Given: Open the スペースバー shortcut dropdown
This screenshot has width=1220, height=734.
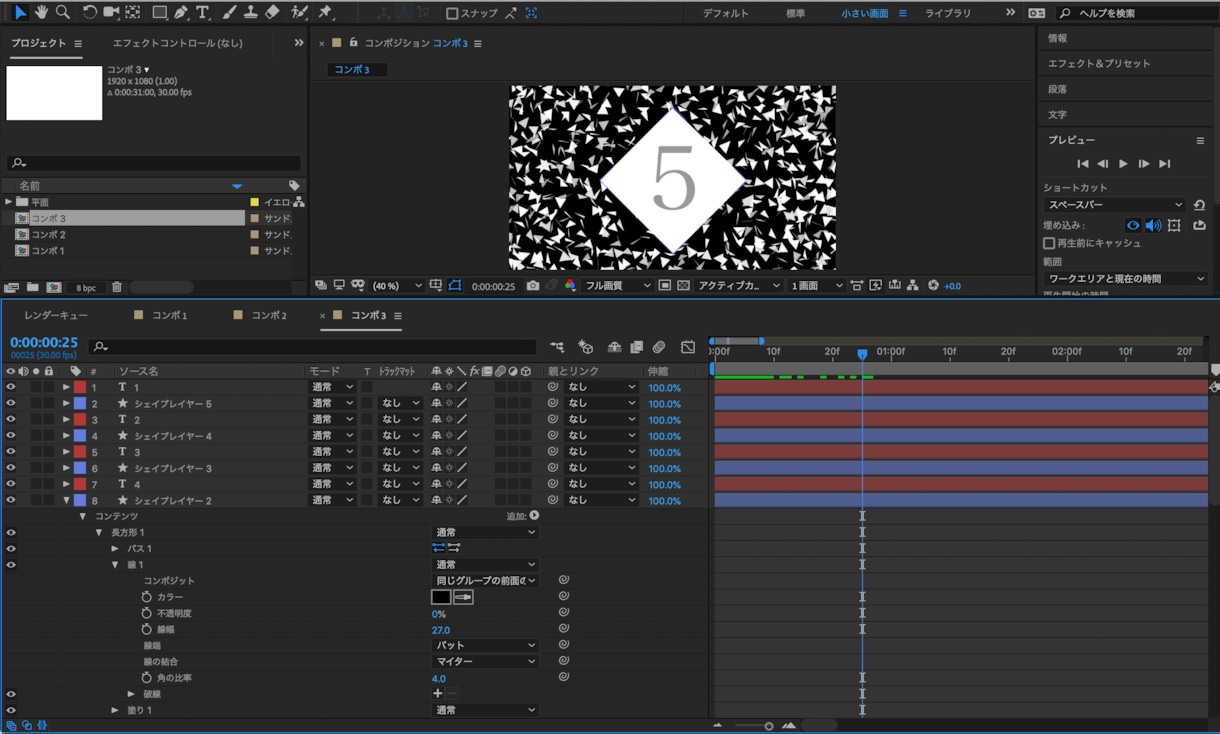Looking at the screenshot, I should click(x=1114, y=205).
